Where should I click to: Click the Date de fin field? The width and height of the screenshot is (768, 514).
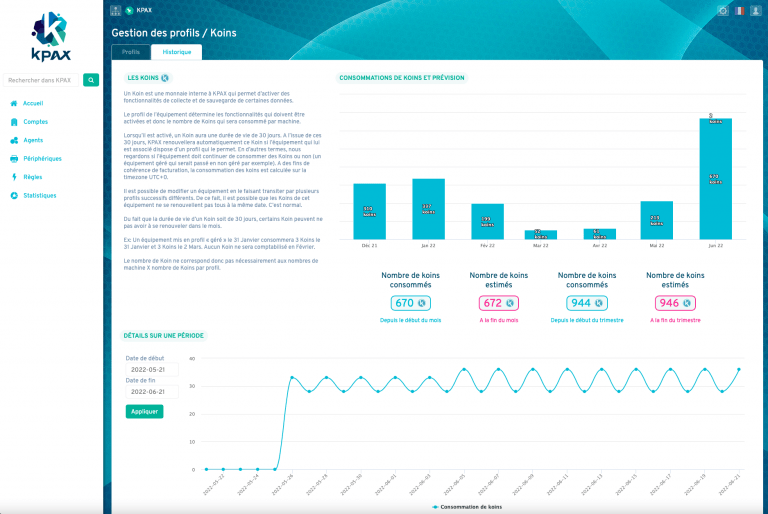[151, 393]
